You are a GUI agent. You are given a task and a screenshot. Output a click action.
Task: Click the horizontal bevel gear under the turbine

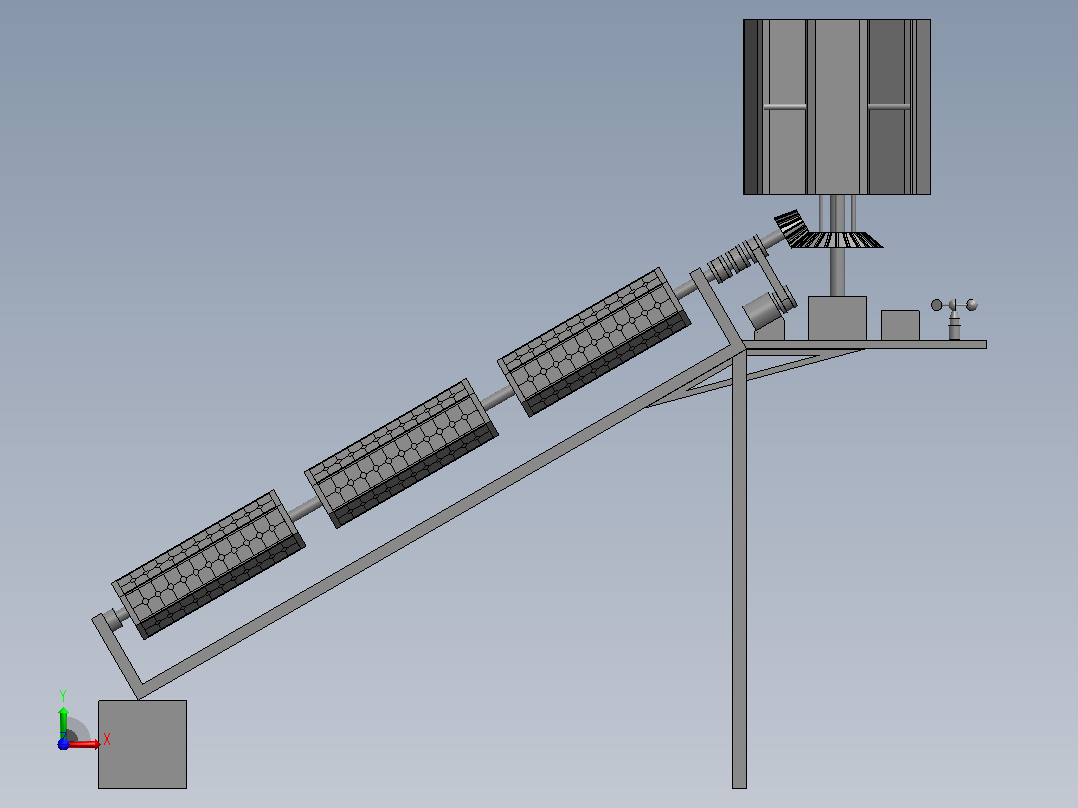[x=840, y=240]
